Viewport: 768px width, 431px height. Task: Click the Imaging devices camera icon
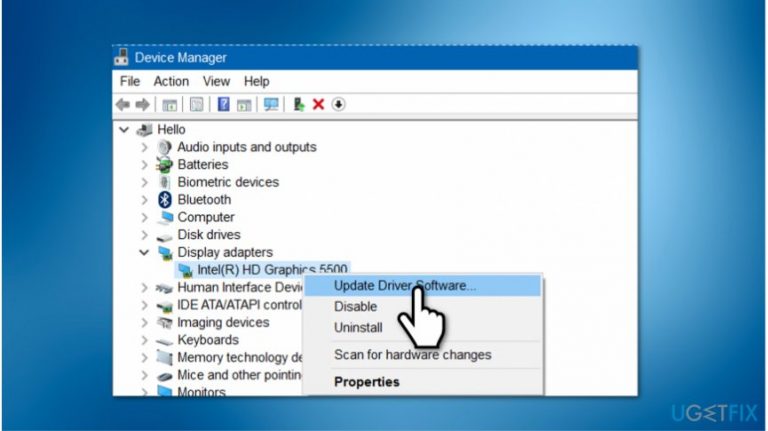165,323
